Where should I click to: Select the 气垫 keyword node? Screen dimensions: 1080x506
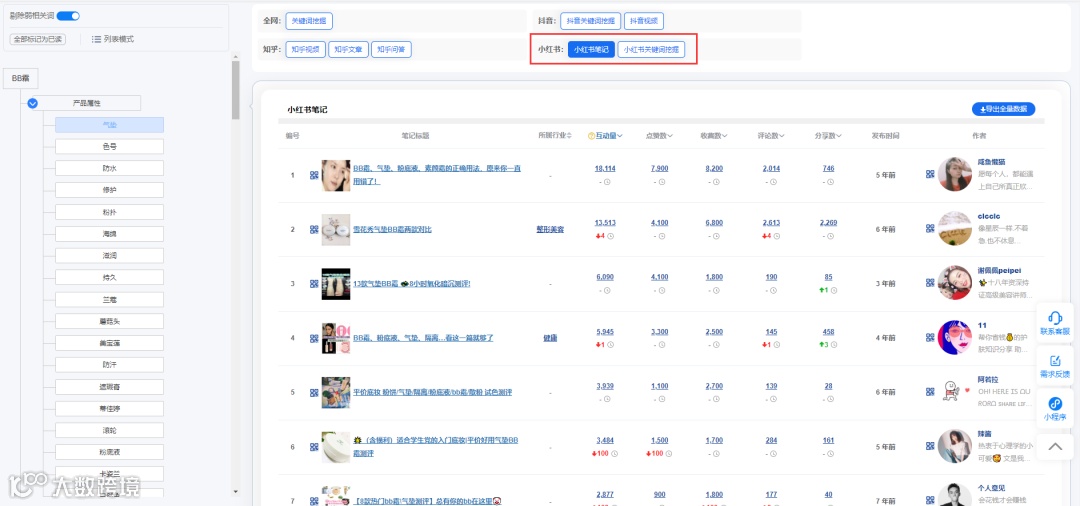tap(110, 125)
